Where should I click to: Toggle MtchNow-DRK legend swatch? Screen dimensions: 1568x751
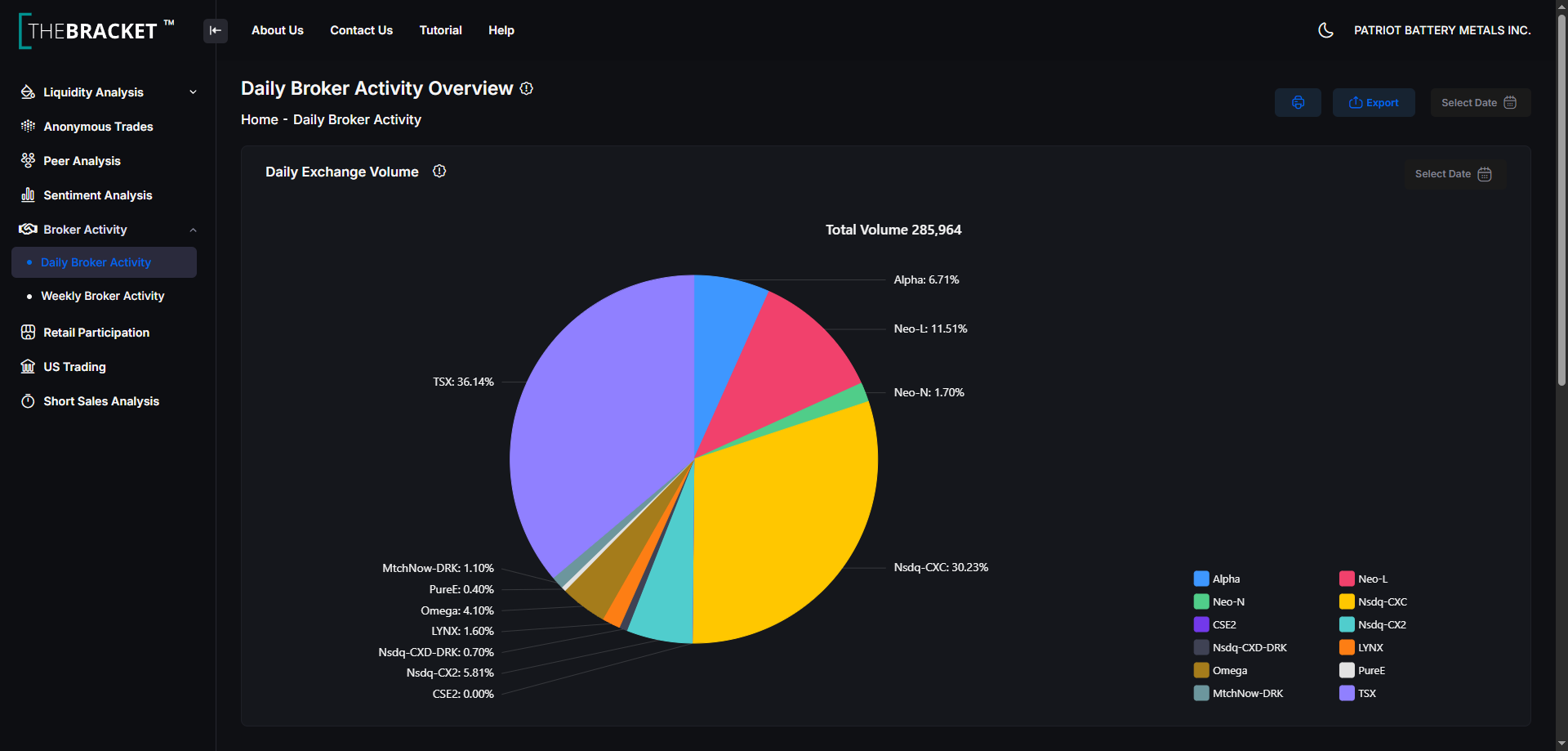pyautogui.click(x=1201, y=693)
